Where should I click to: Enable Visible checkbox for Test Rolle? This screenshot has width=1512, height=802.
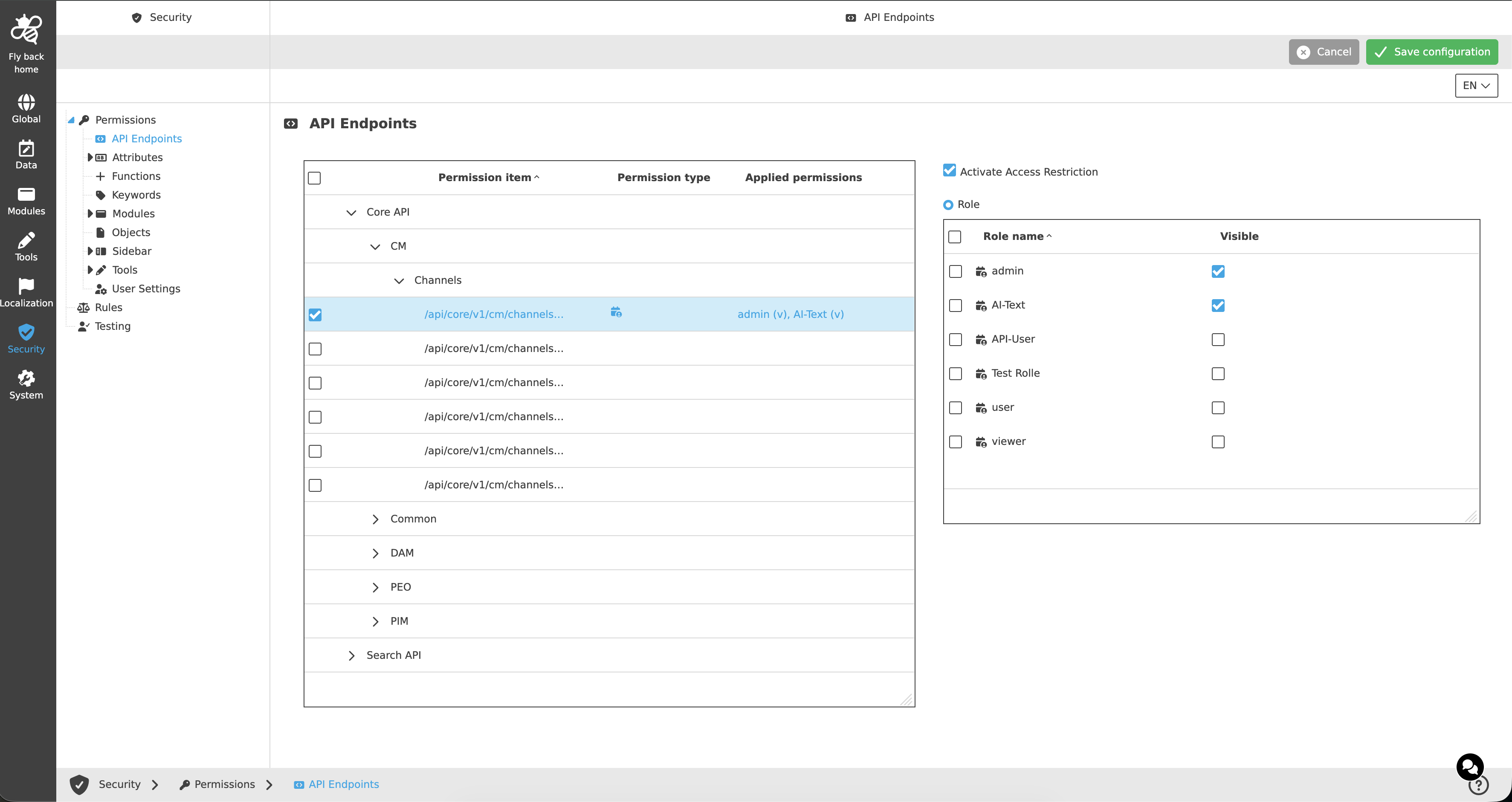click(x=1218, y=374)
